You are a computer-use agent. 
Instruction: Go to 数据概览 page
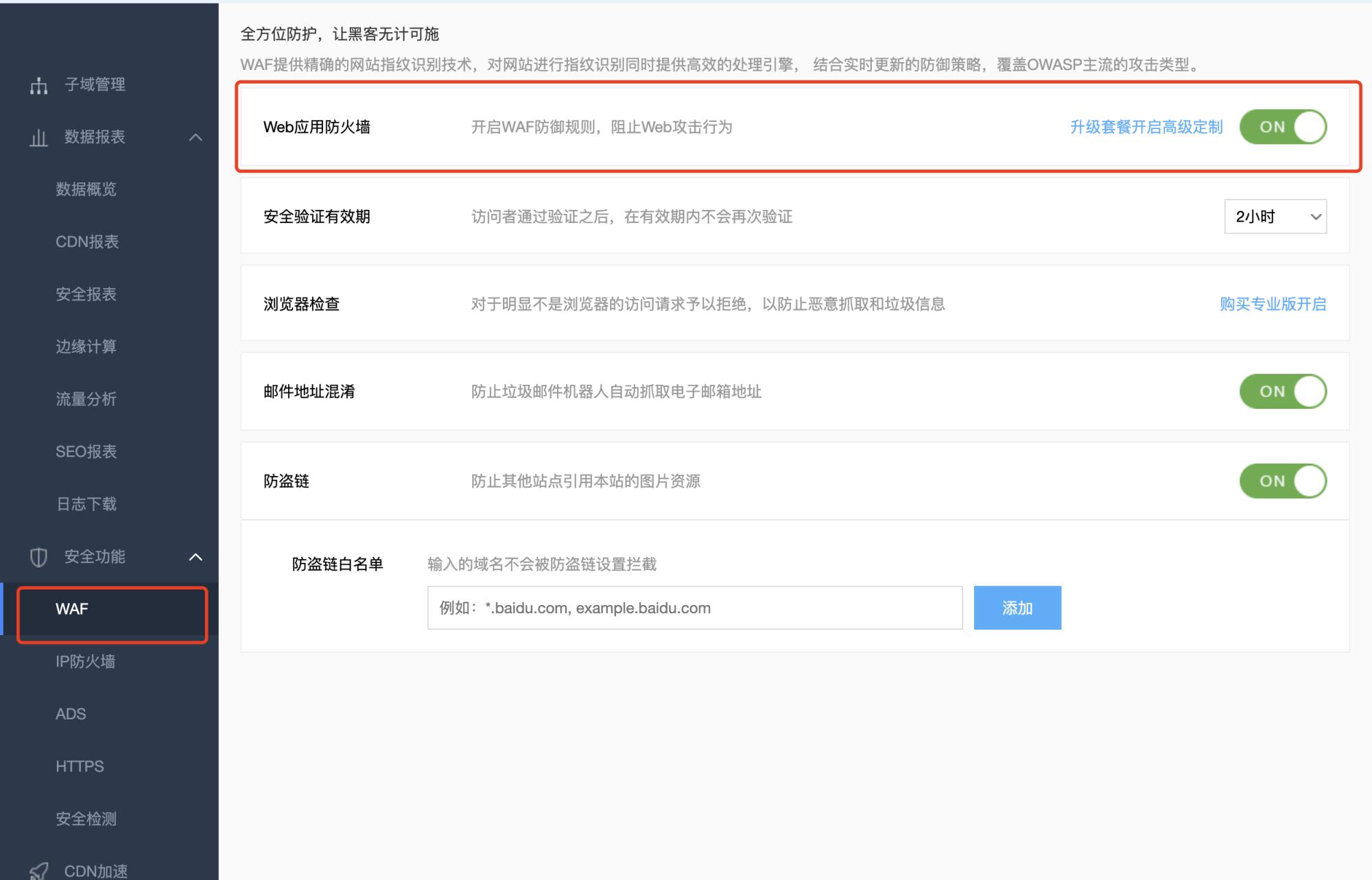click(86, 189)
